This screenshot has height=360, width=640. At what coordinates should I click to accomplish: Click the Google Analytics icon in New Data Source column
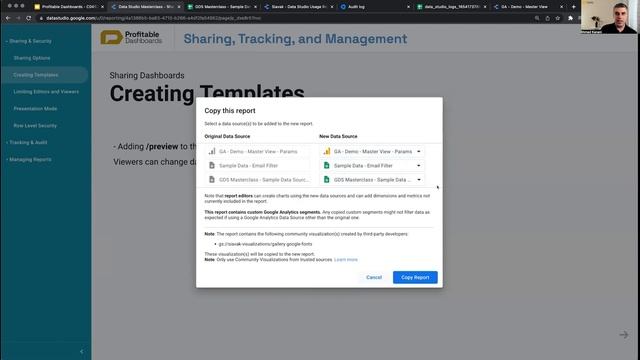327,151
